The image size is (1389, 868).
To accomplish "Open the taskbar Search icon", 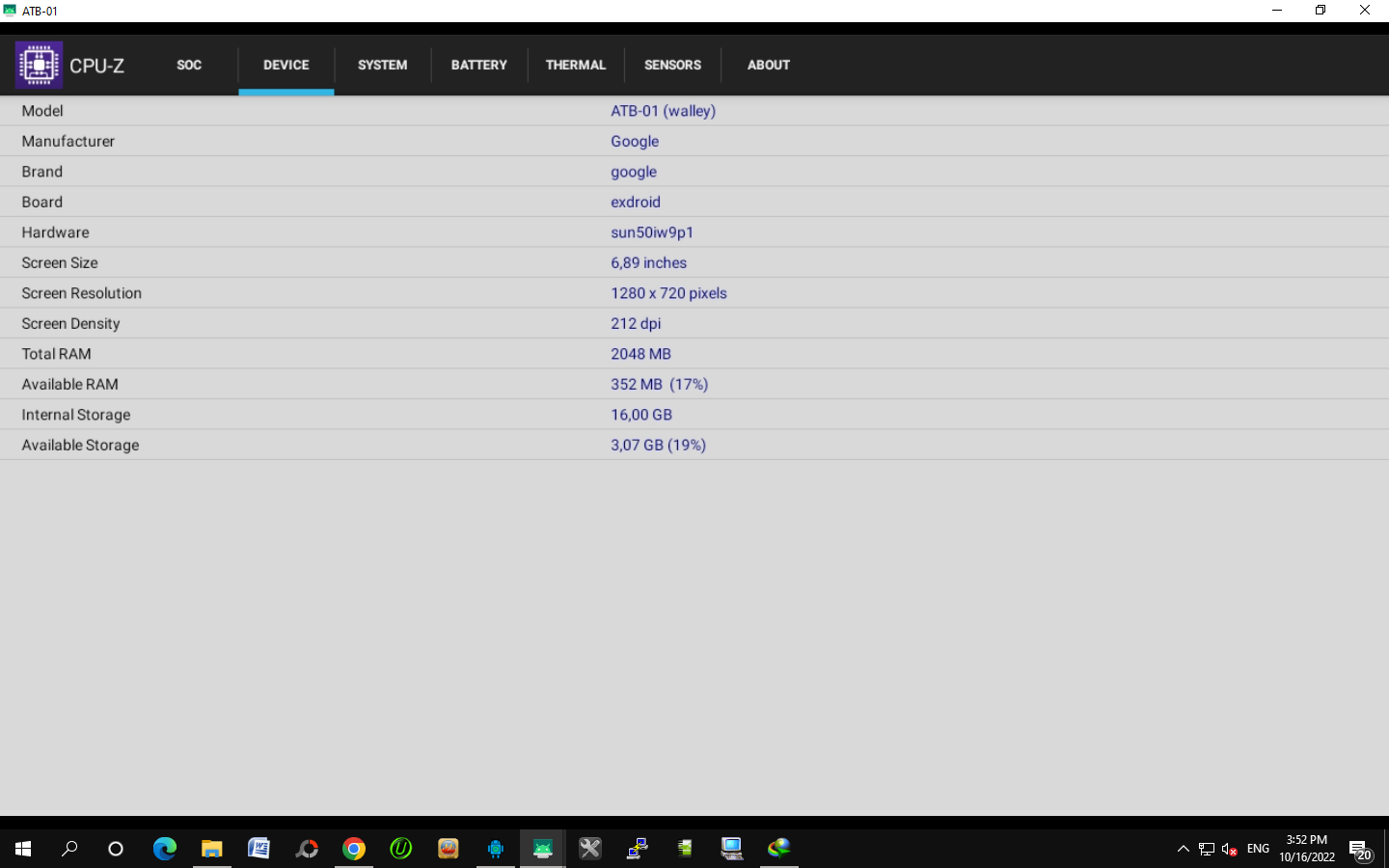I will point(69,849).
